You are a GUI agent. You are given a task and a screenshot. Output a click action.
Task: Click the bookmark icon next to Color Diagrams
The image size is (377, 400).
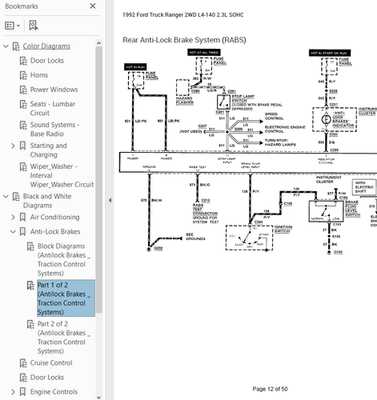tap(16, 46)
